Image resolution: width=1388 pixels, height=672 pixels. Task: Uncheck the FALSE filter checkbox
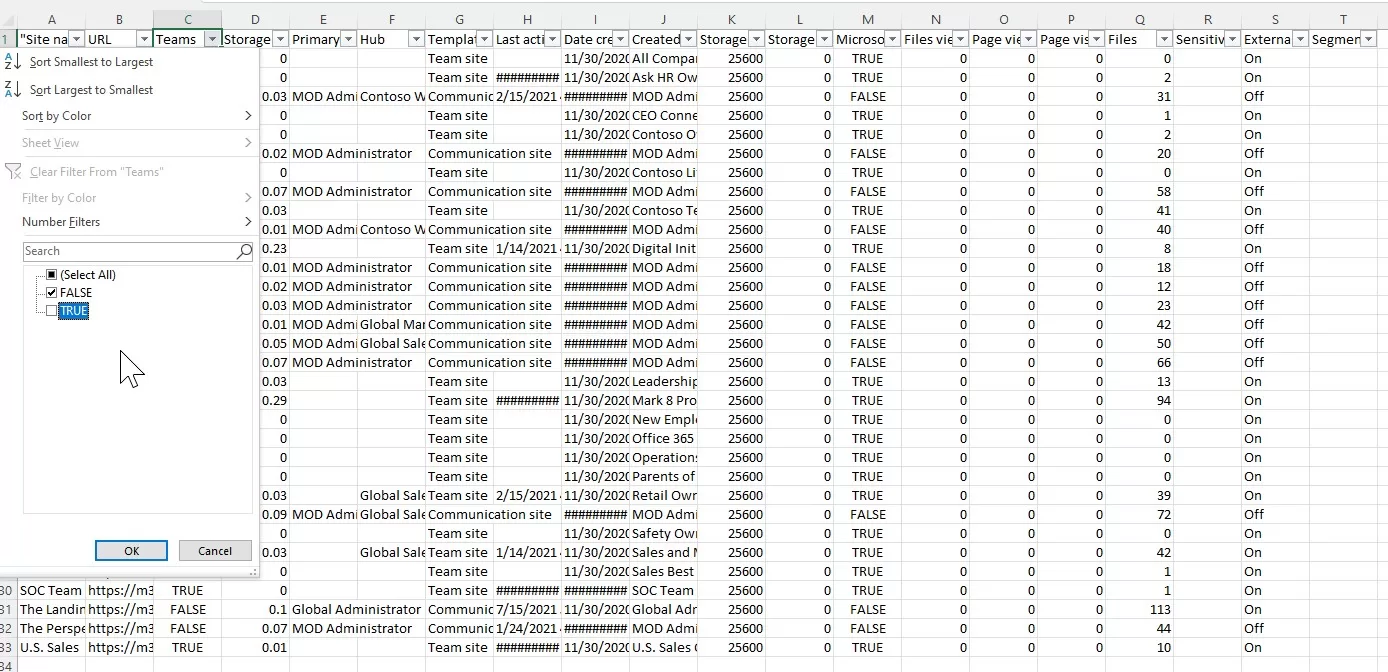pyautogui.click(x=51, y=293)
